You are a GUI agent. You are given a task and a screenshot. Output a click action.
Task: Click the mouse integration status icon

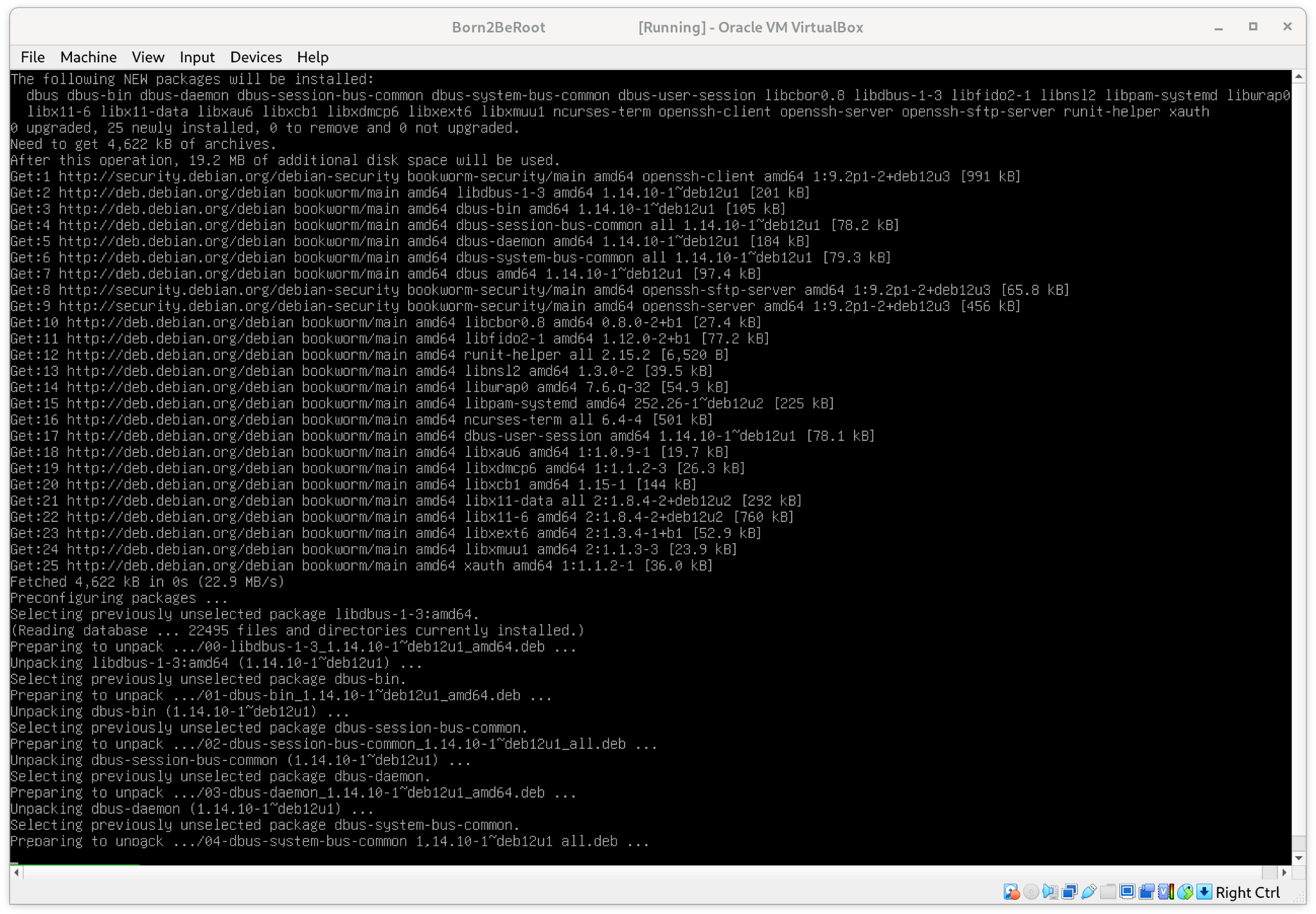pos(1185,892)
